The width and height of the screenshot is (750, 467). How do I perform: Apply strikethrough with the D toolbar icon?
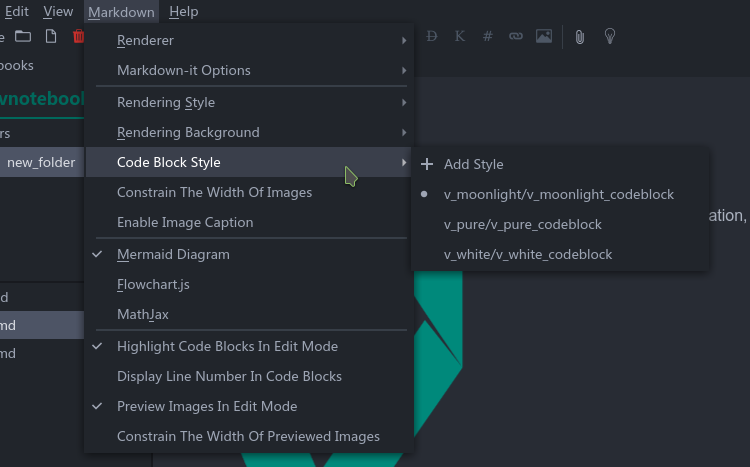[431, 36]
